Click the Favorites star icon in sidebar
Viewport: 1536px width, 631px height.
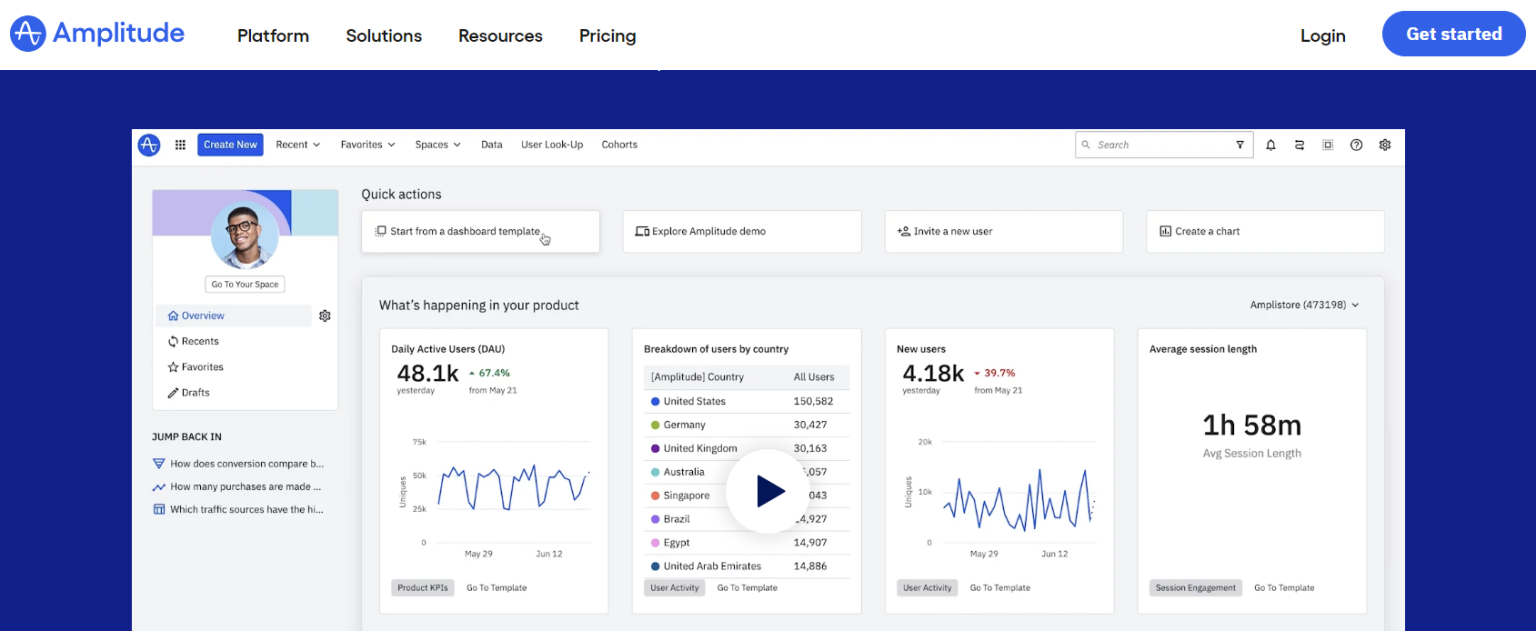click(x=172, y=366)
